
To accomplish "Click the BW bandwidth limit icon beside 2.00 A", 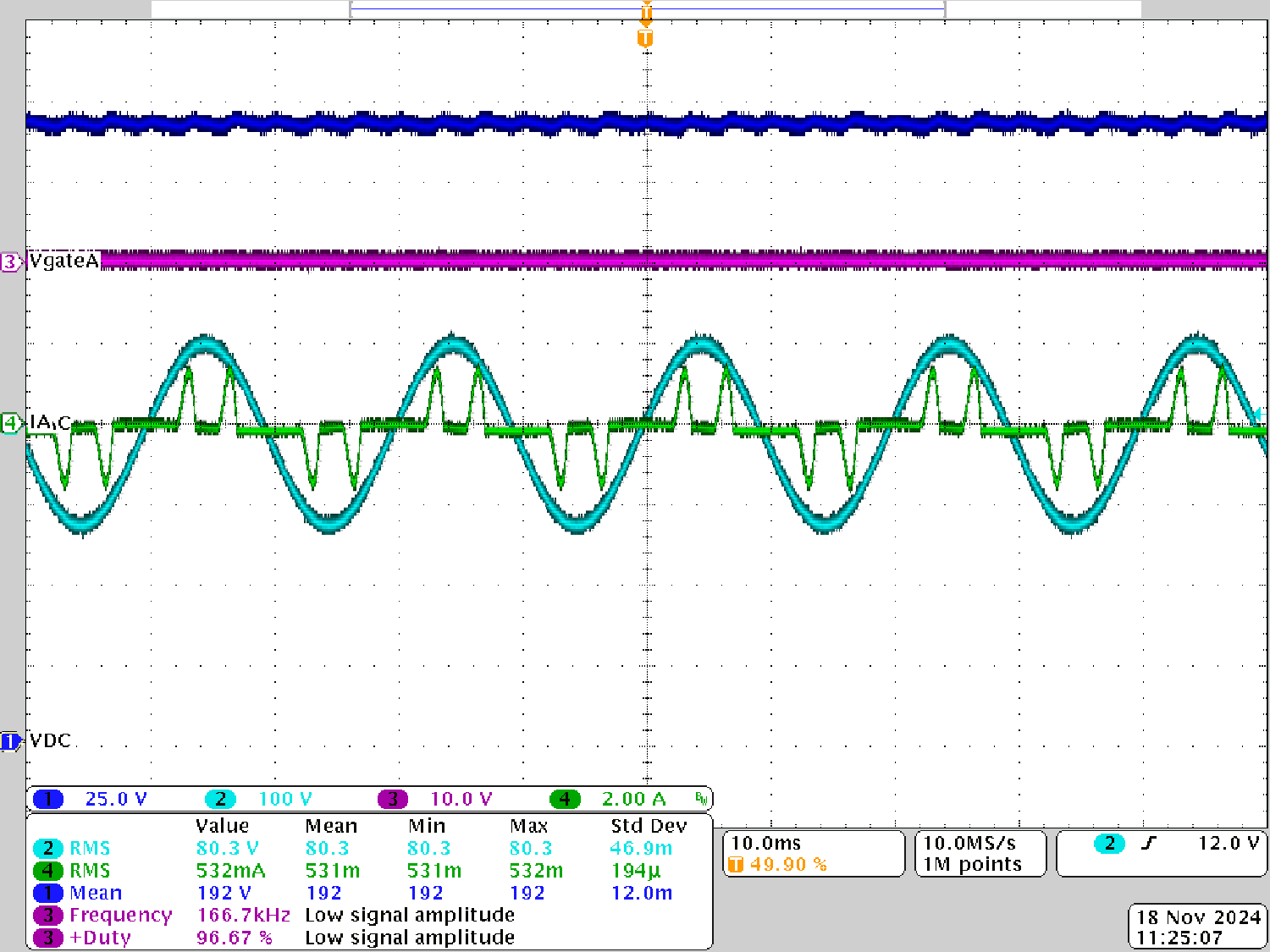I will click(699, 797).
